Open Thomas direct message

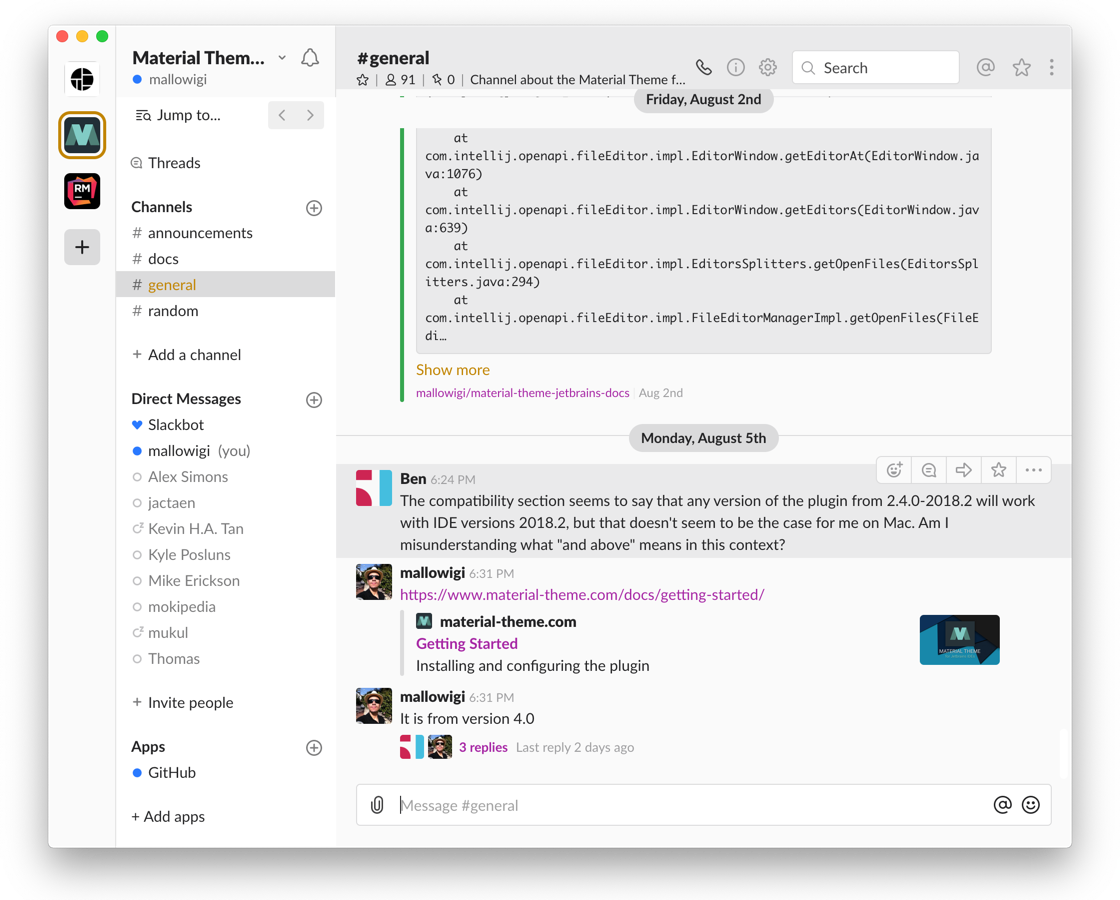click(x=226, y=659)
